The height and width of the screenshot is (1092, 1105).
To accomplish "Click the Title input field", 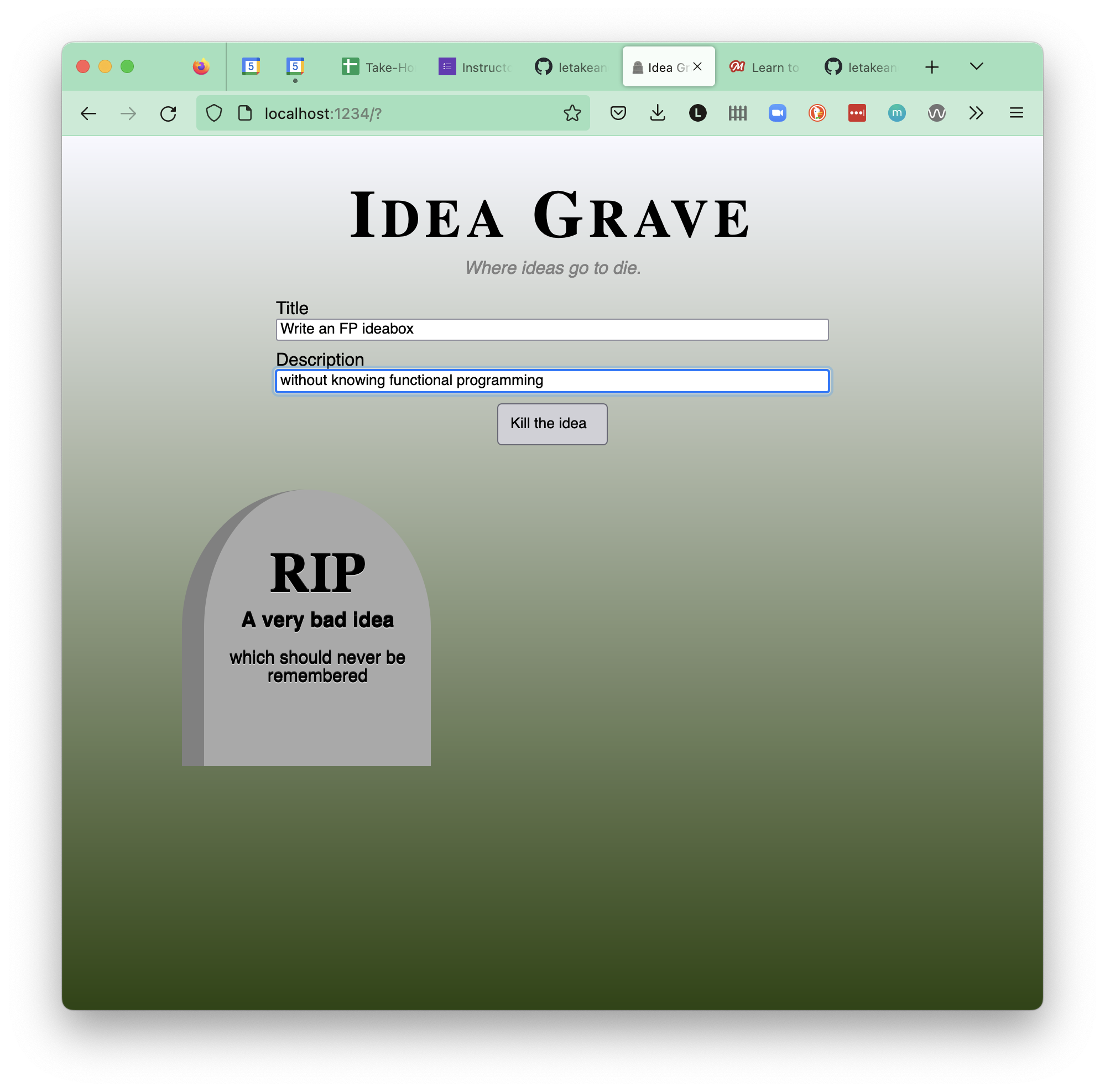I will pyautogui.click(x=552, y=330).
